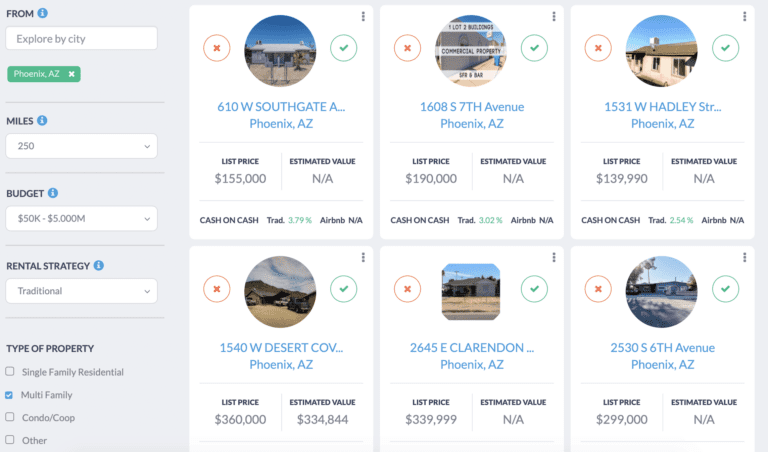Click the info icon beside BUDGET
Screen dimensions: 768x452
tap(52, 193)
